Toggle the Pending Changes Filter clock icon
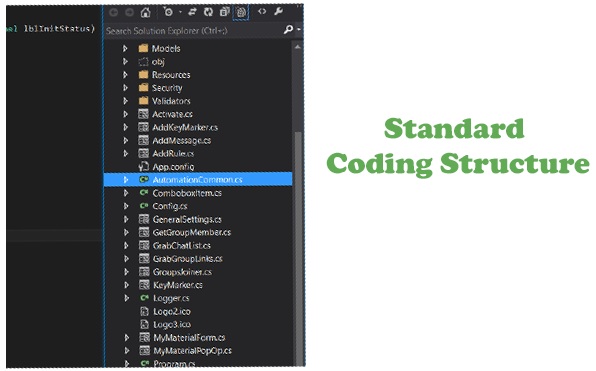This screenshot has height=371, width=596. pyautogui.click(x=168, y=12)
